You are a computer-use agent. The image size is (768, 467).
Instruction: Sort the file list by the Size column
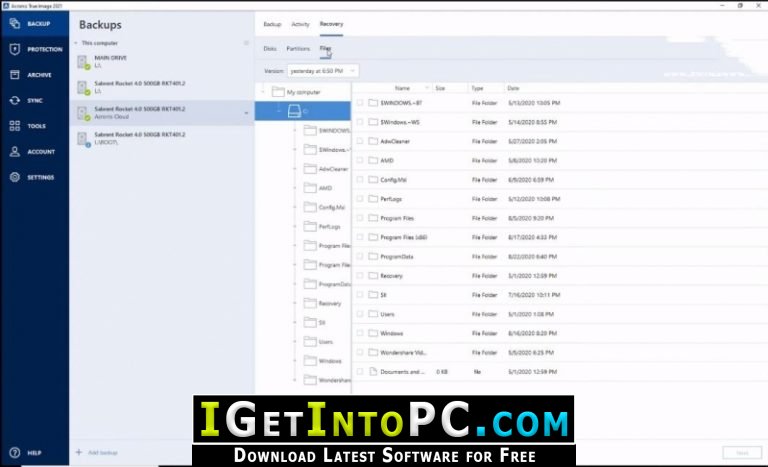(x=440, y=88)
